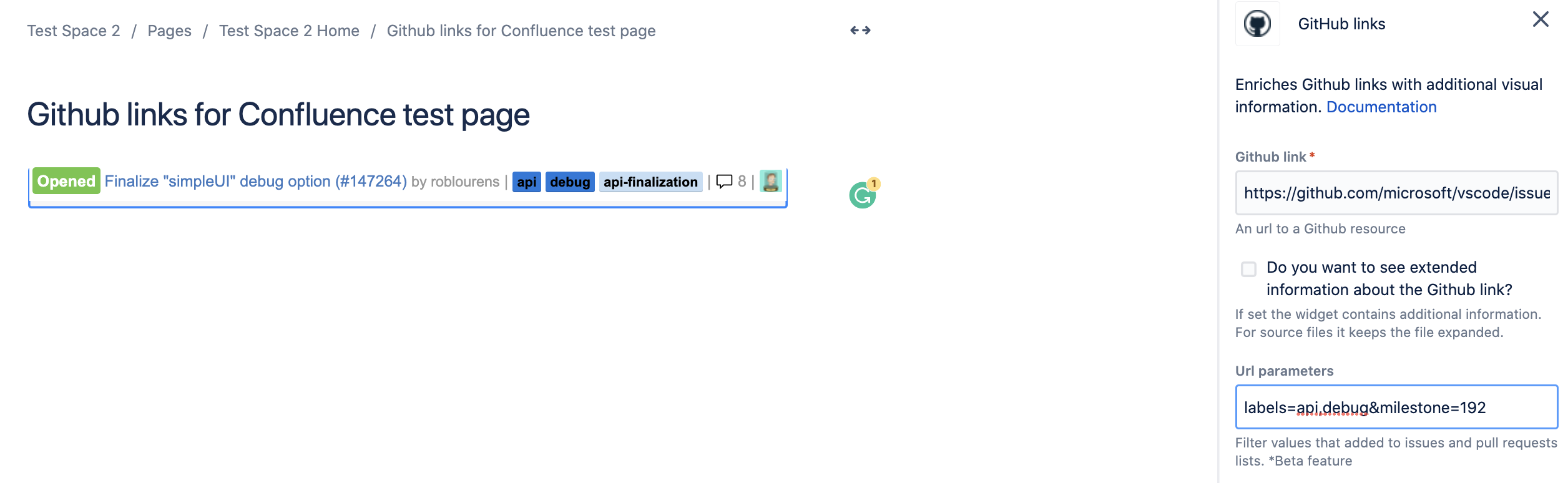Open the Documentation link
Screen dimensions: 1568x483
click(x=1381, y=107)
